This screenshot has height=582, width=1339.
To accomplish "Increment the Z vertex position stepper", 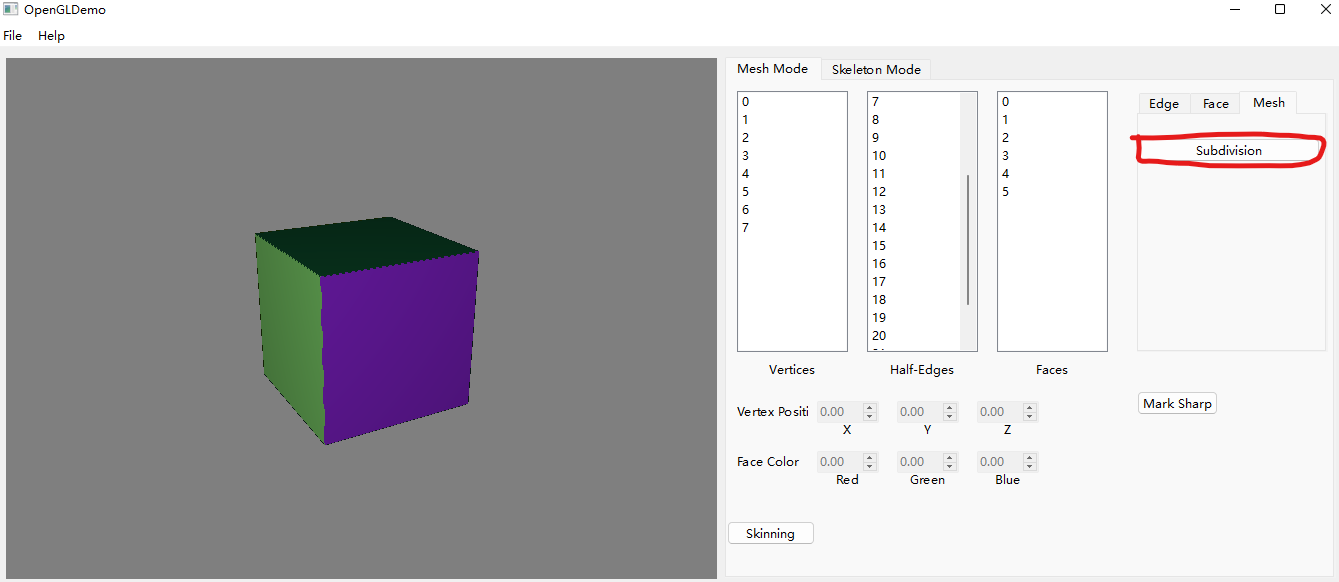I will pos(1029,406).
